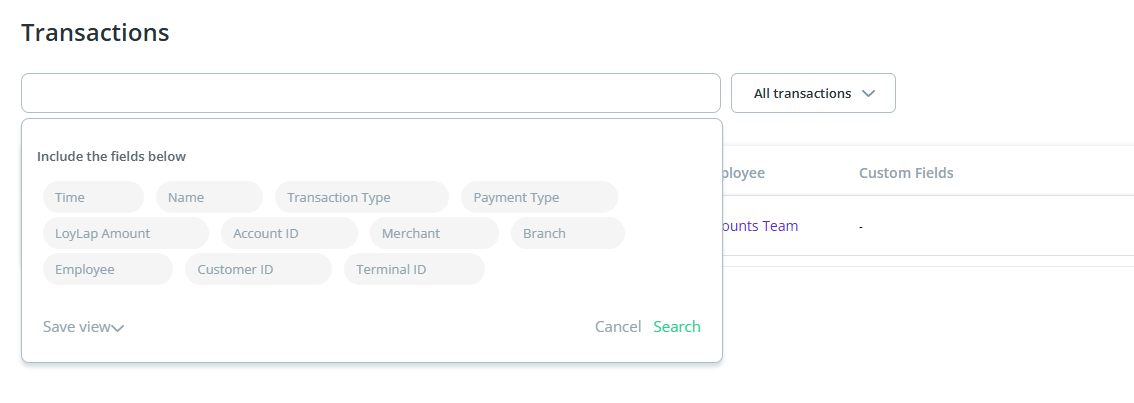Viewport: 1134px width, 403px height.
Task: Toggle the Branch field chip
Action: pyautogui.click(x=567, y=233)
